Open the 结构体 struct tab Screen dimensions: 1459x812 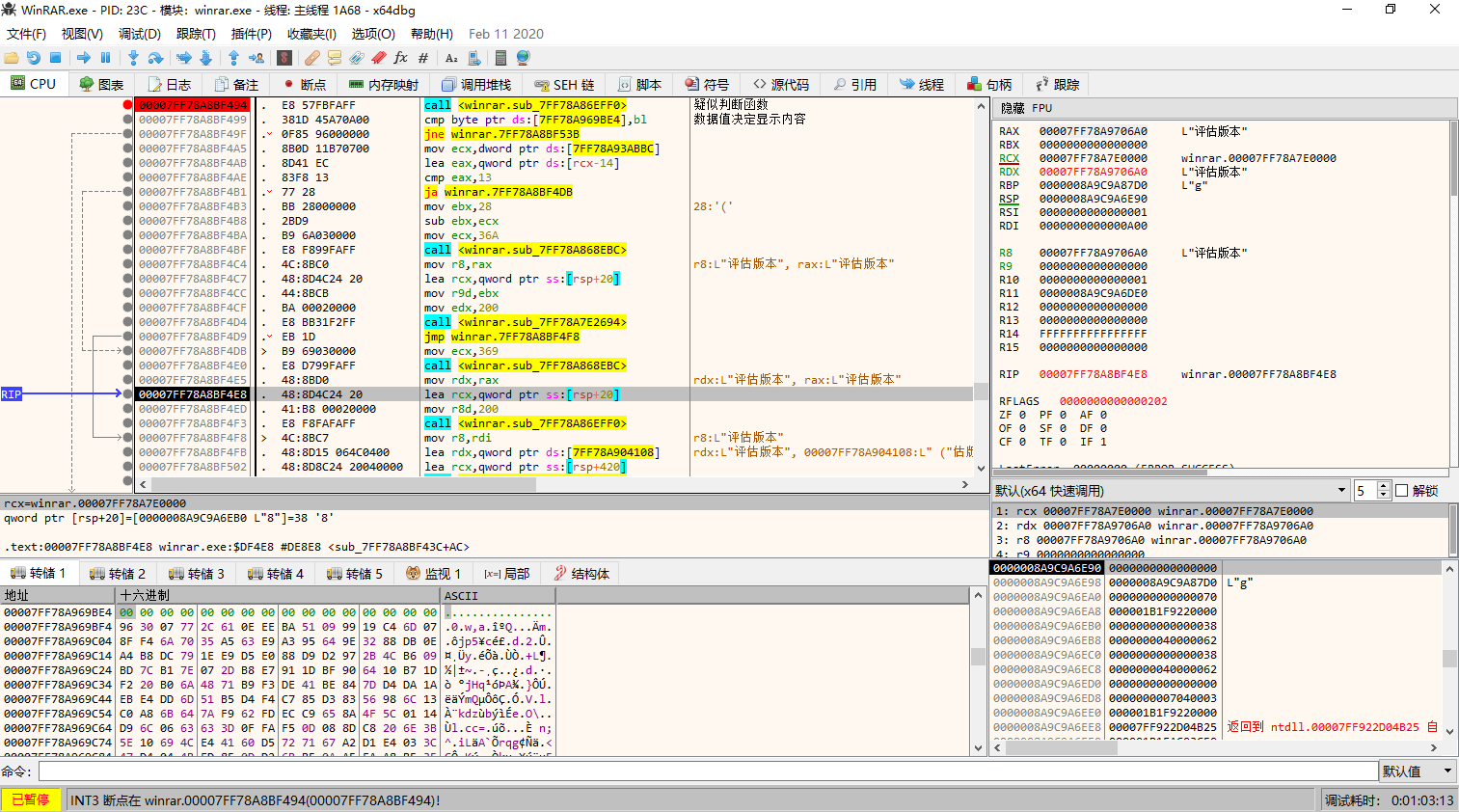pyautogui.click(x=581, y=574)
